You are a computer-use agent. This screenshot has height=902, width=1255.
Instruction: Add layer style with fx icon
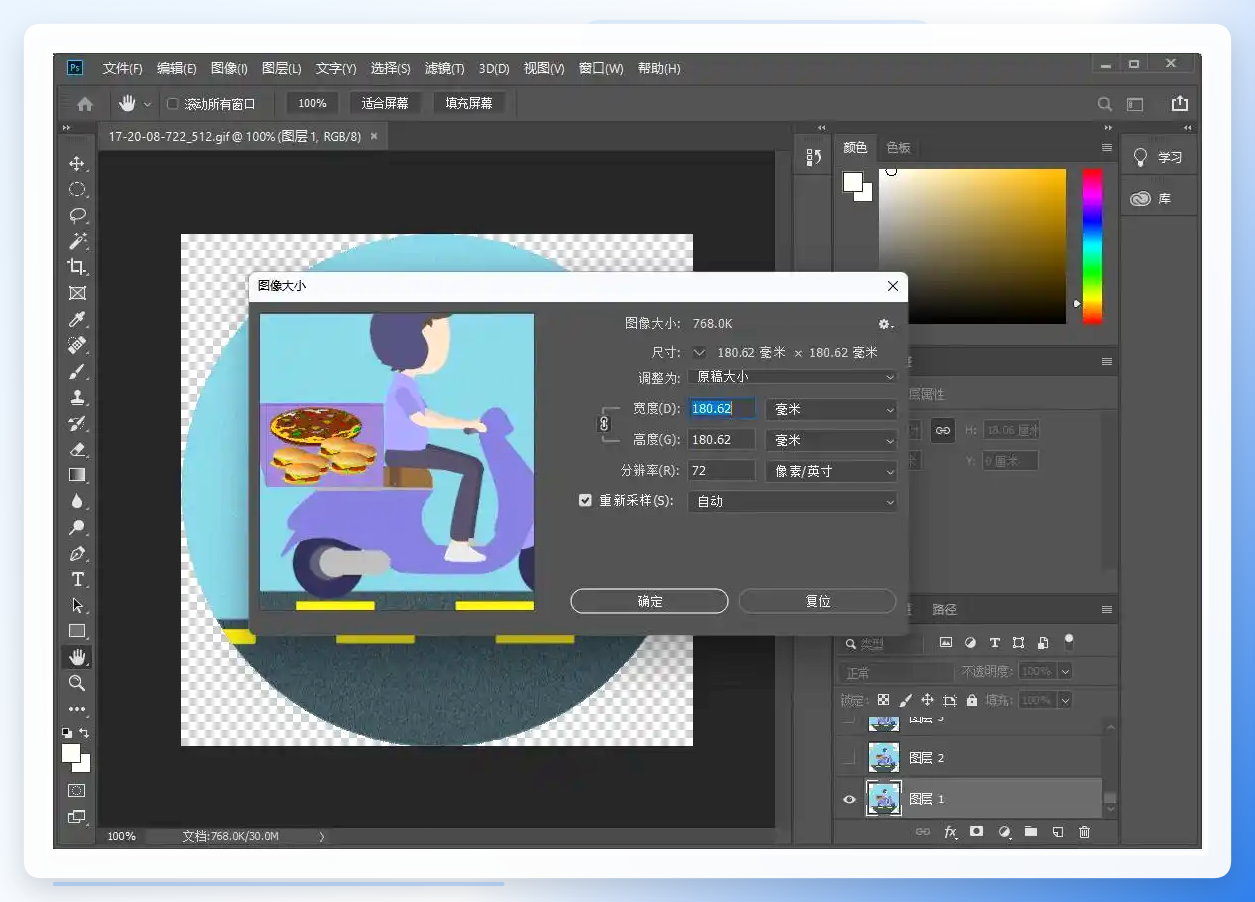click(x=950, y=832)
